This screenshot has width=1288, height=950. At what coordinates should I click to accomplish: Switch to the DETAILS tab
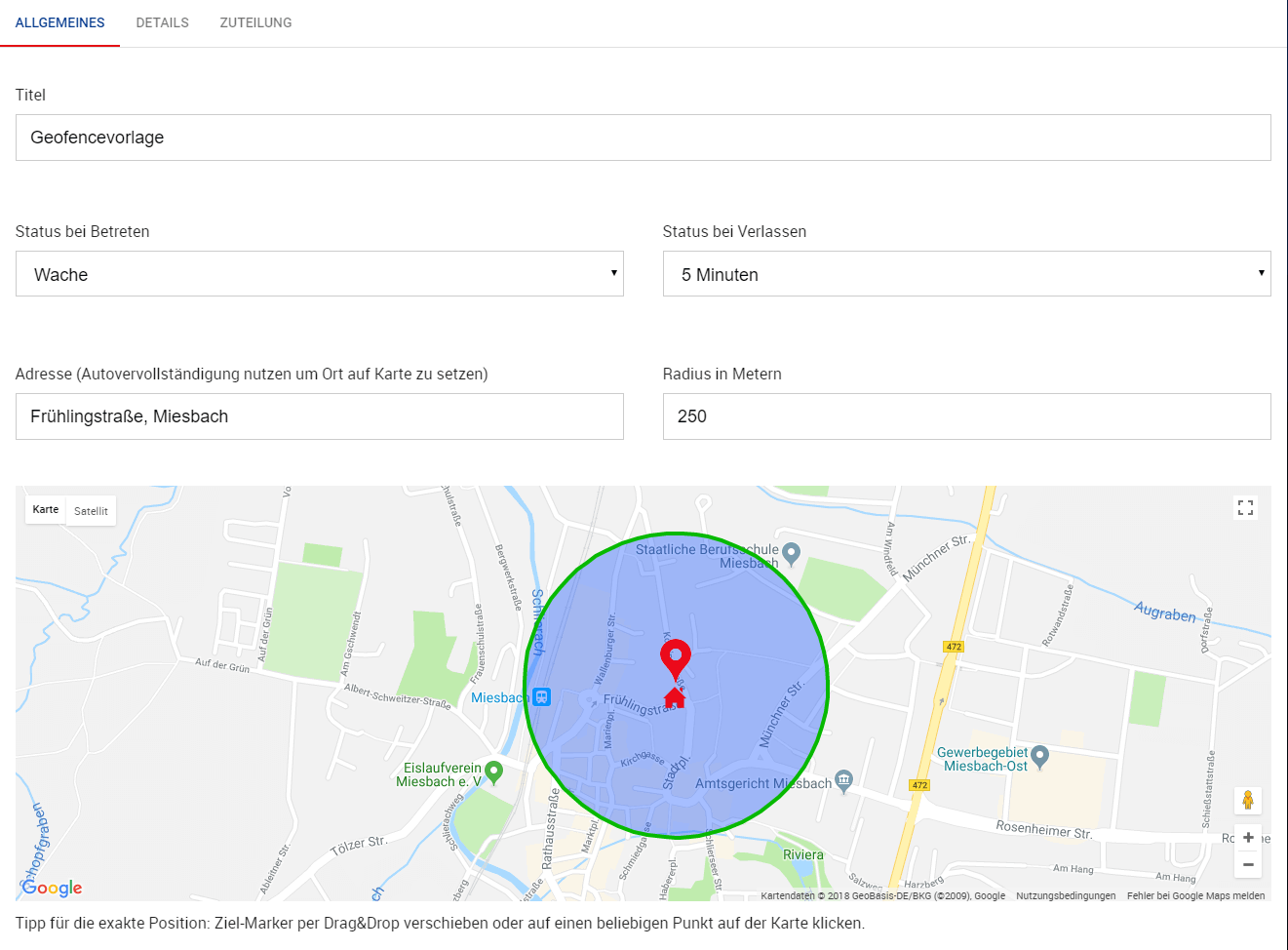point(162,22)
